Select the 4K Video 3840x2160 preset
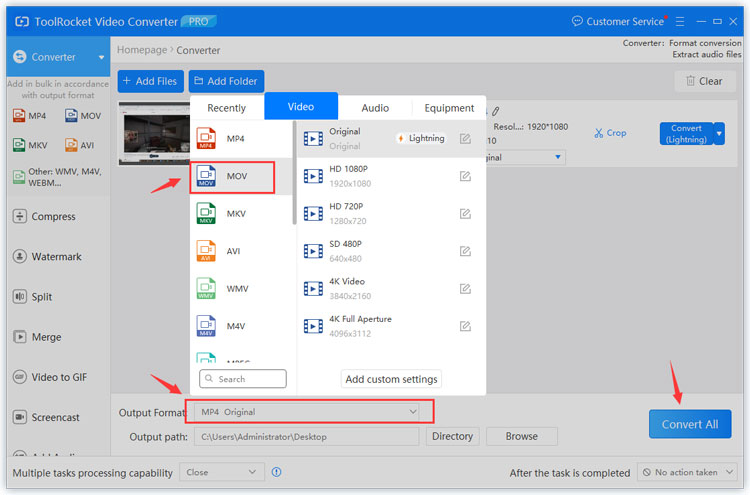The width and height of the screenshot is (750, 495). (x=391, y=289)
